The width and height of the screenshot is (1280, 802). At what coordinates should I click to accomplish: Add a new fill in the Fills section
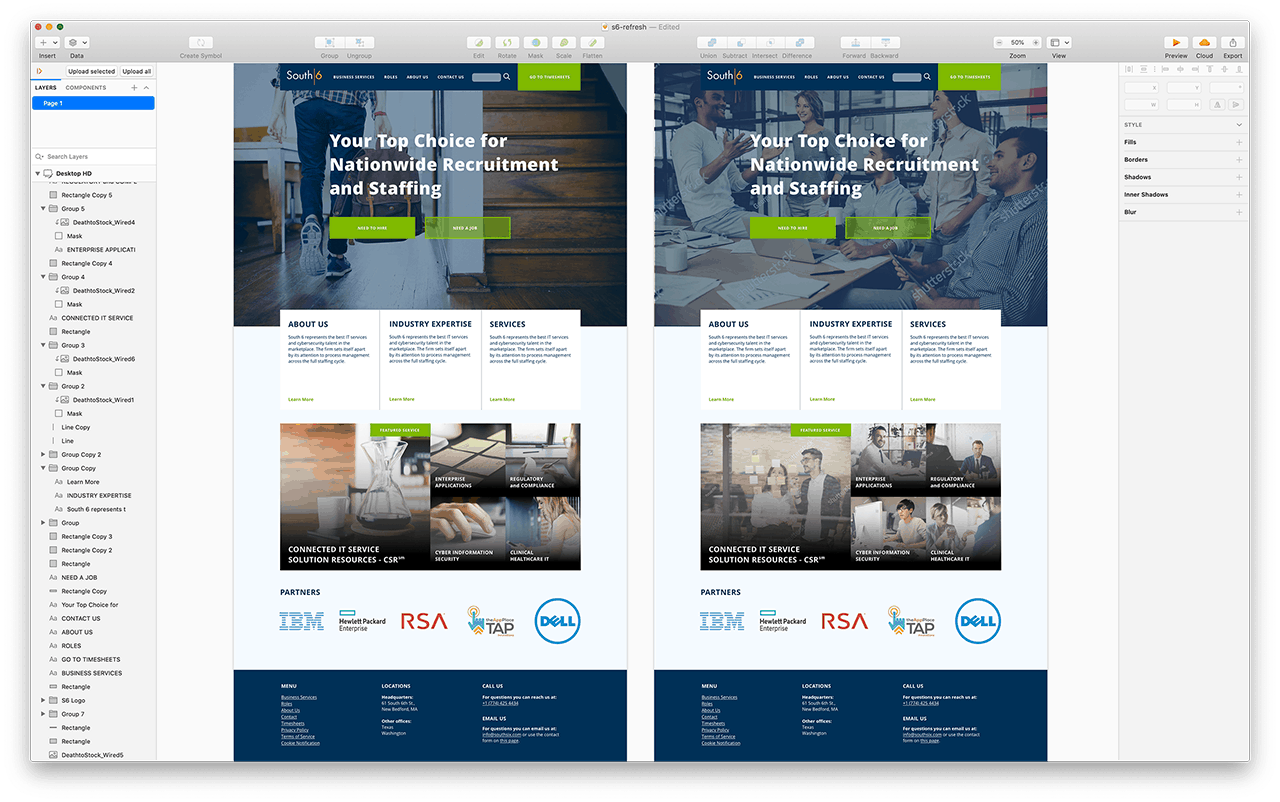coord(1239,142)
